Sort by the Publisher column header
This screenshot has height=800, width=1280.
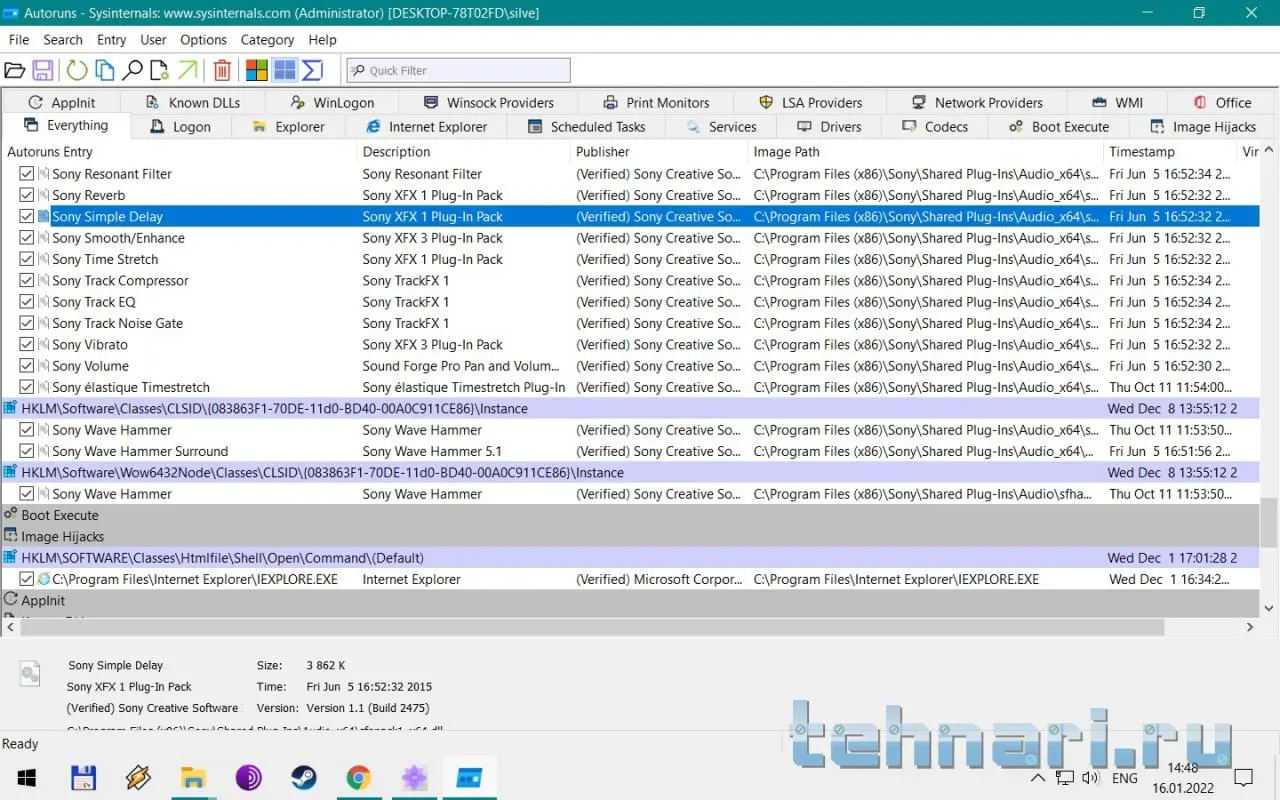[x=602, y=152]
